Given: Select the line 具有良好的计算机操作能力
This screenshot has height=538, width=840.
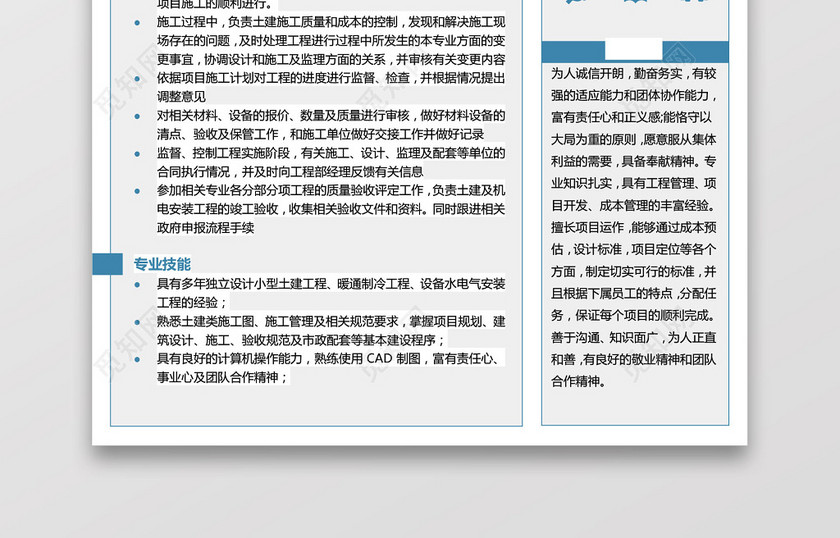Looking at the screenshot, I should coord(331,359).
